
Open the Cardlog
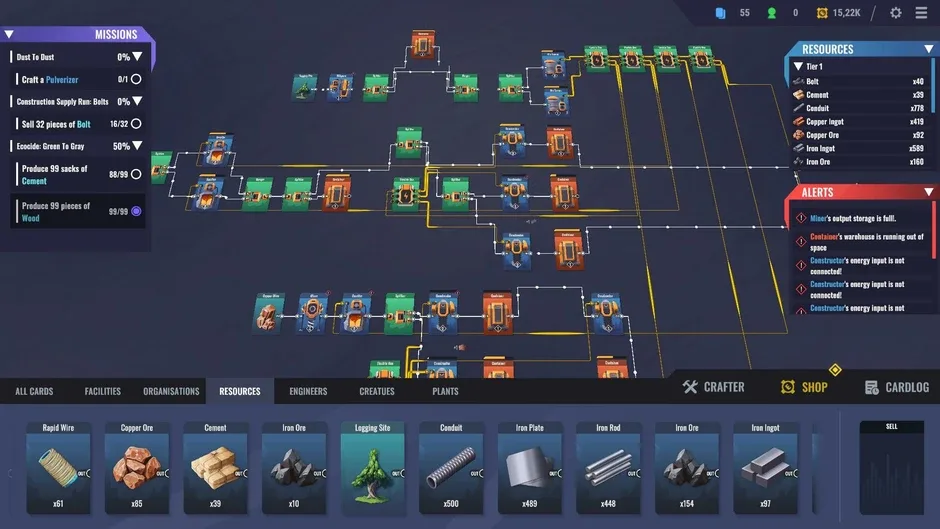coord(897,387)
